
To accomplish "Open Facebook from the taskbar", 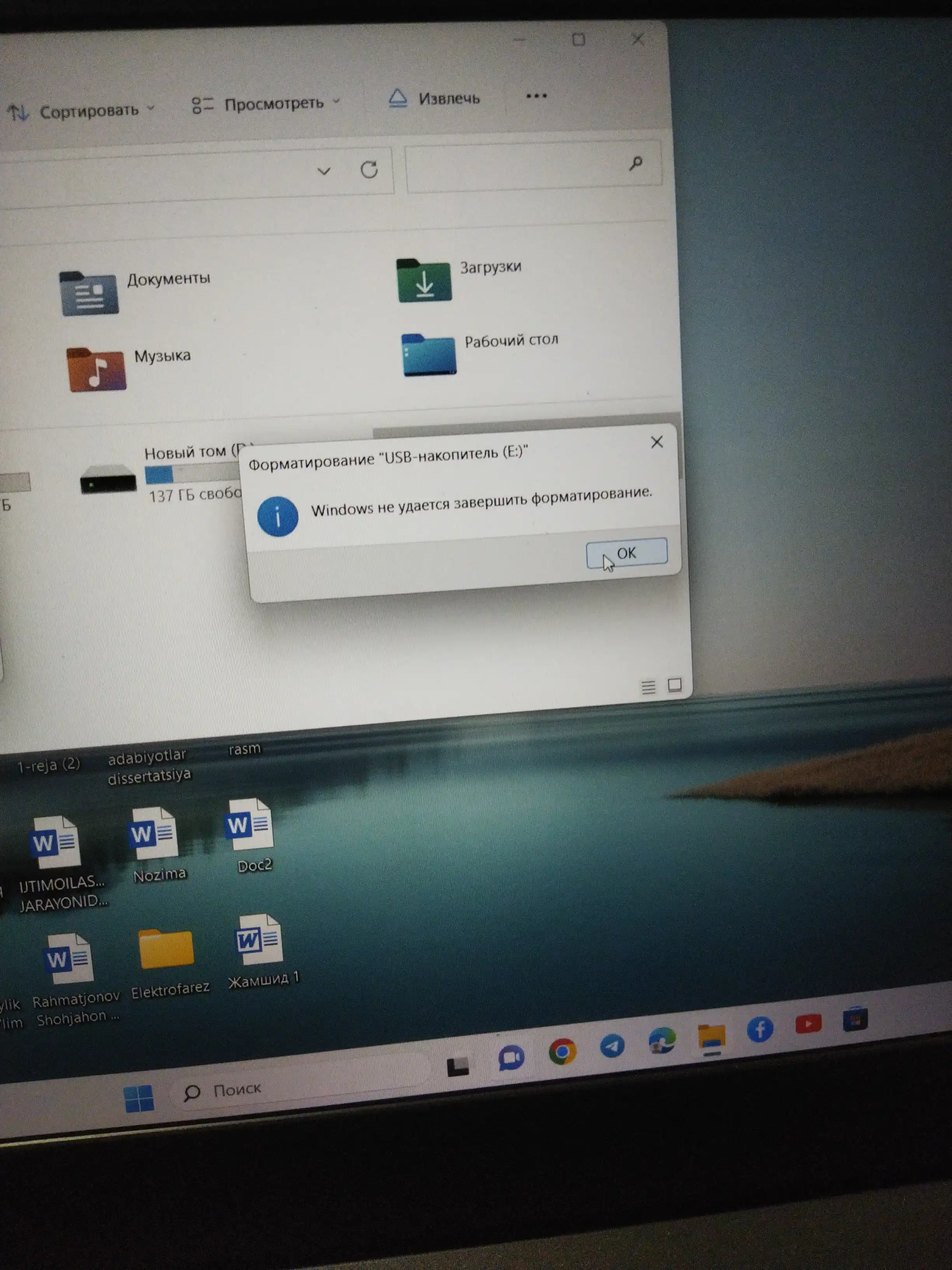I will [x=760, y=1029].
